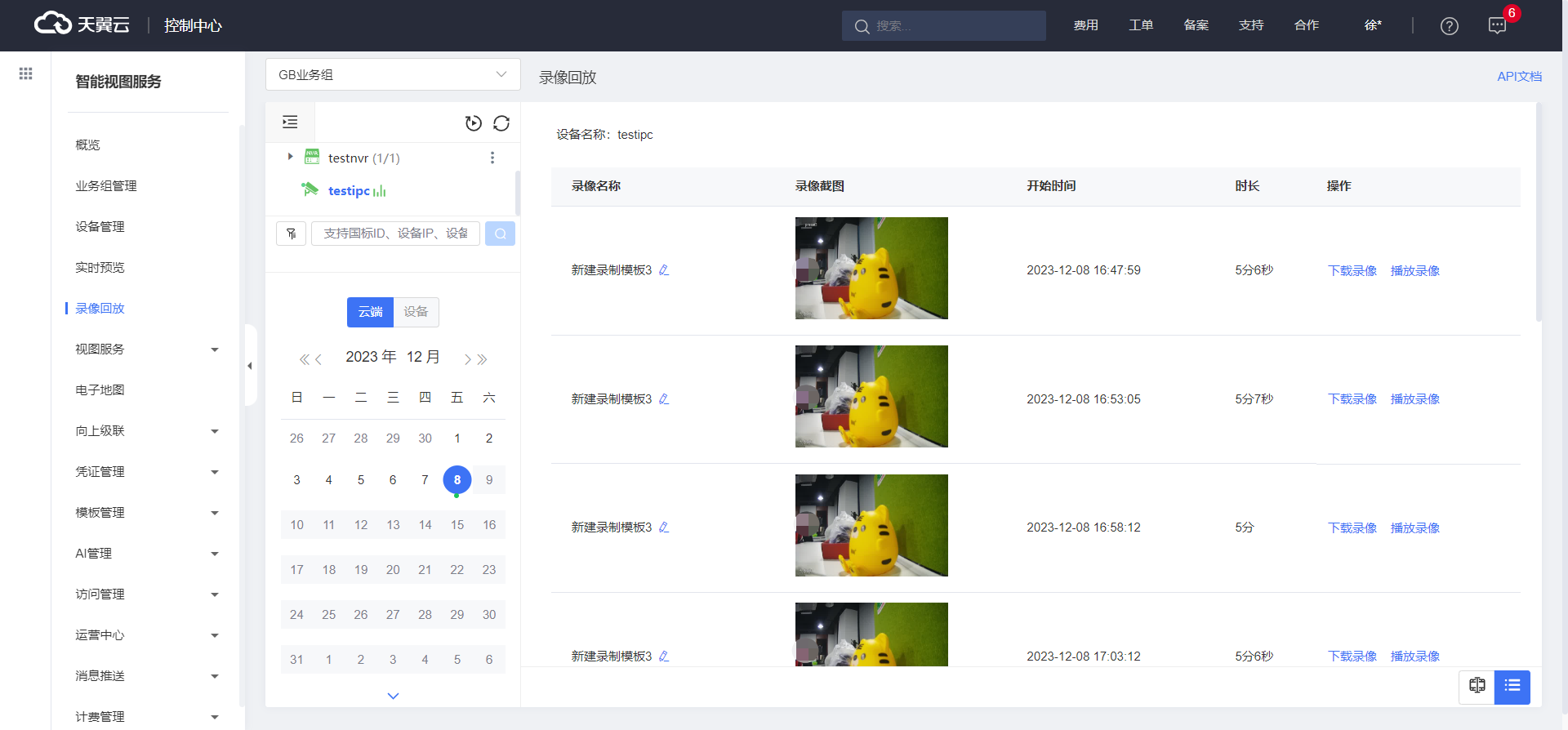Select the 云端 recording source tab
This screenshot has width=1568, height=730.
tap(370, 312)
